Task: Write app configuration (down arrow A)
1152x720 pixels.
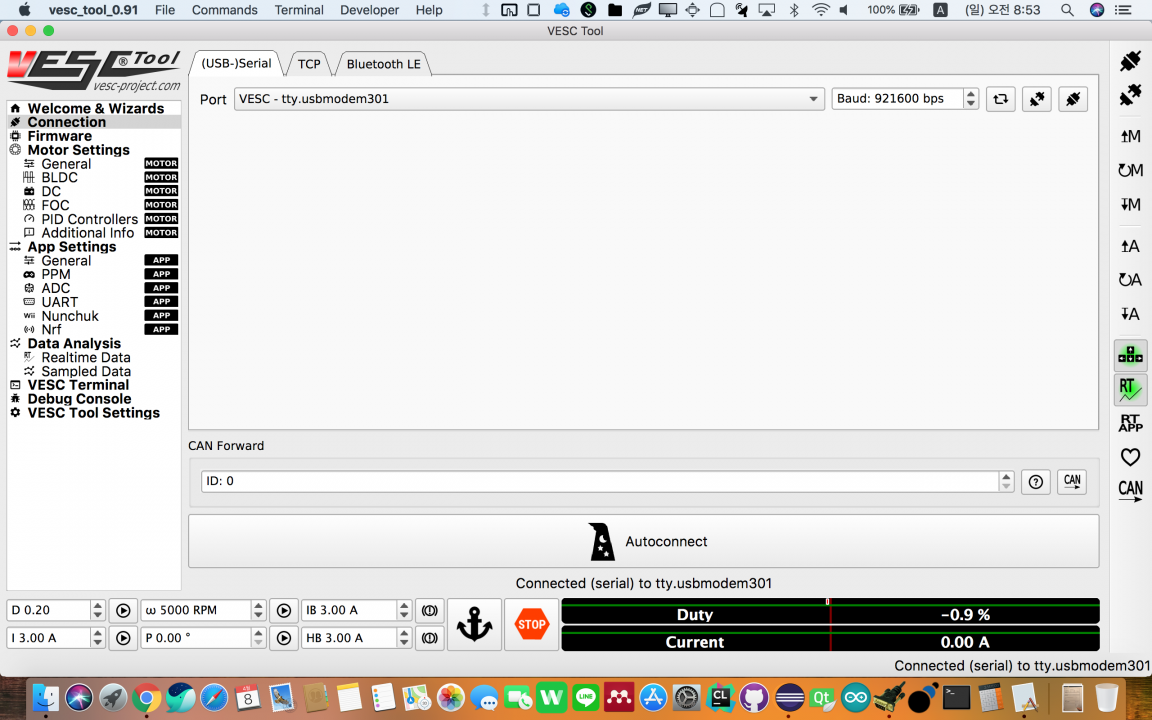Action: click(x=1130, y=314)
